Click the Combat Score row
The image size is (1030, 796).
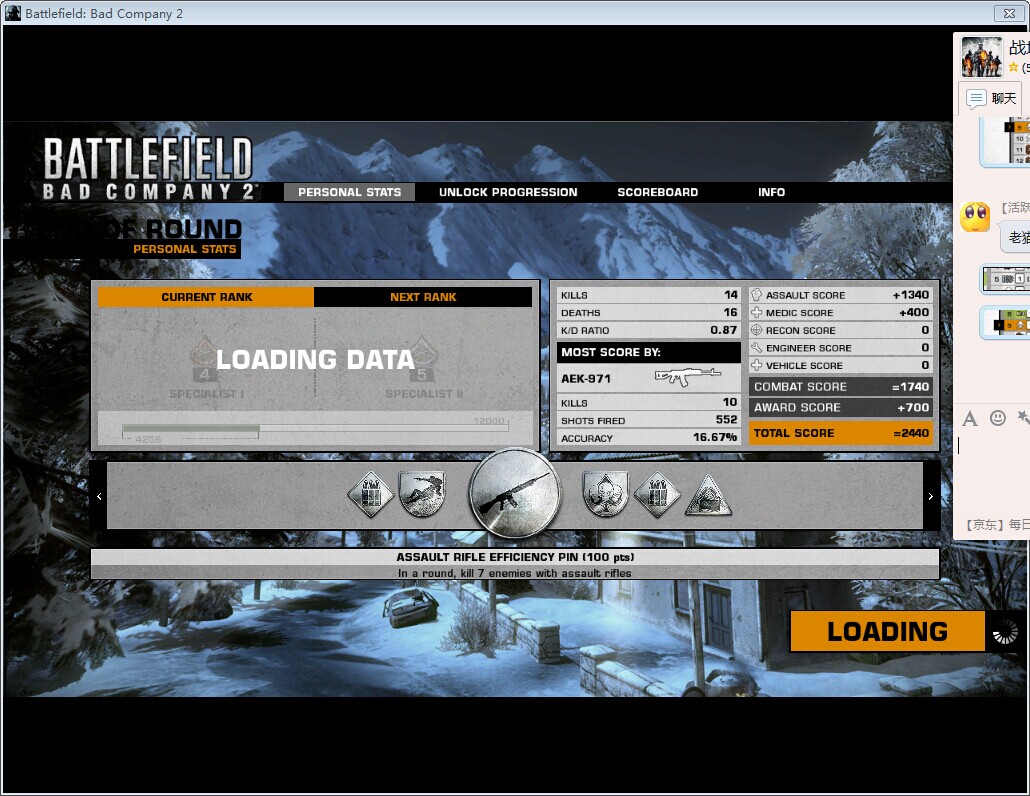tap(841, 387)
